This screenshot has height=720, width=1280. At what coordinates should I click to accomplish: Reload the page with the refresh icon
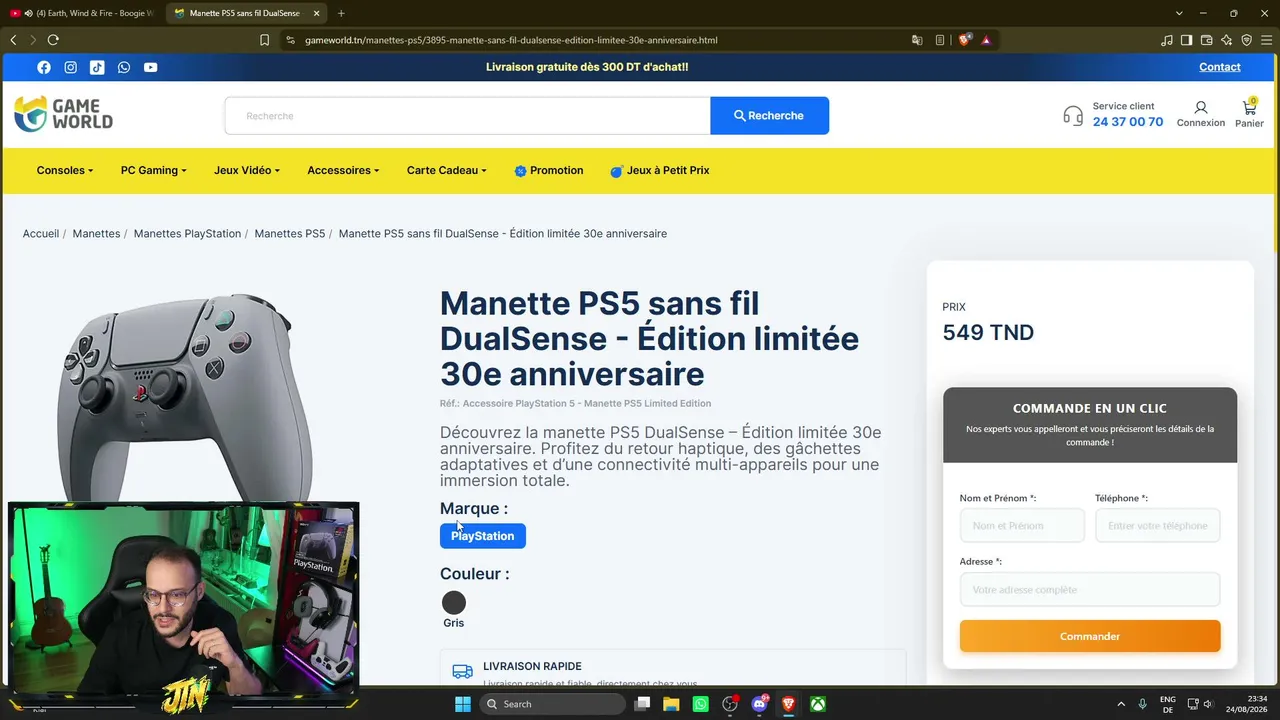53,40
